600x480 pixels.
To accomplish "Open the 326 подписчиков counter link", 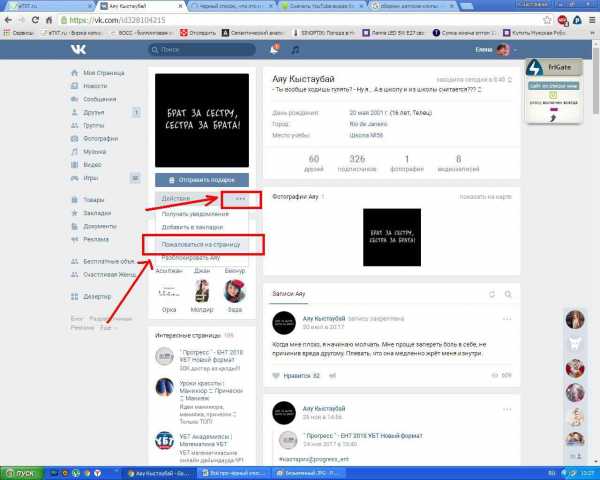I will click(x=357, y=163).
